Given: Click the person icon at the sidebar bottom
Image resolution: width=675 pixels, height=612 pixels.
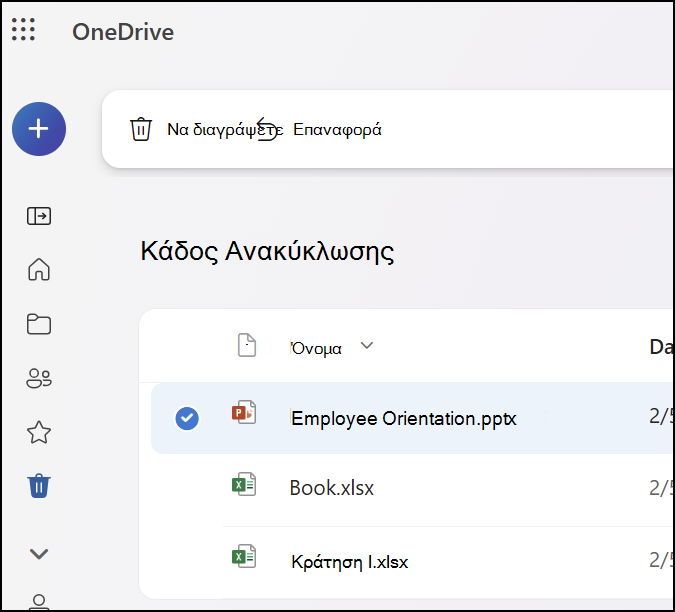Looking at the screenshot, I should coord(39,602).
